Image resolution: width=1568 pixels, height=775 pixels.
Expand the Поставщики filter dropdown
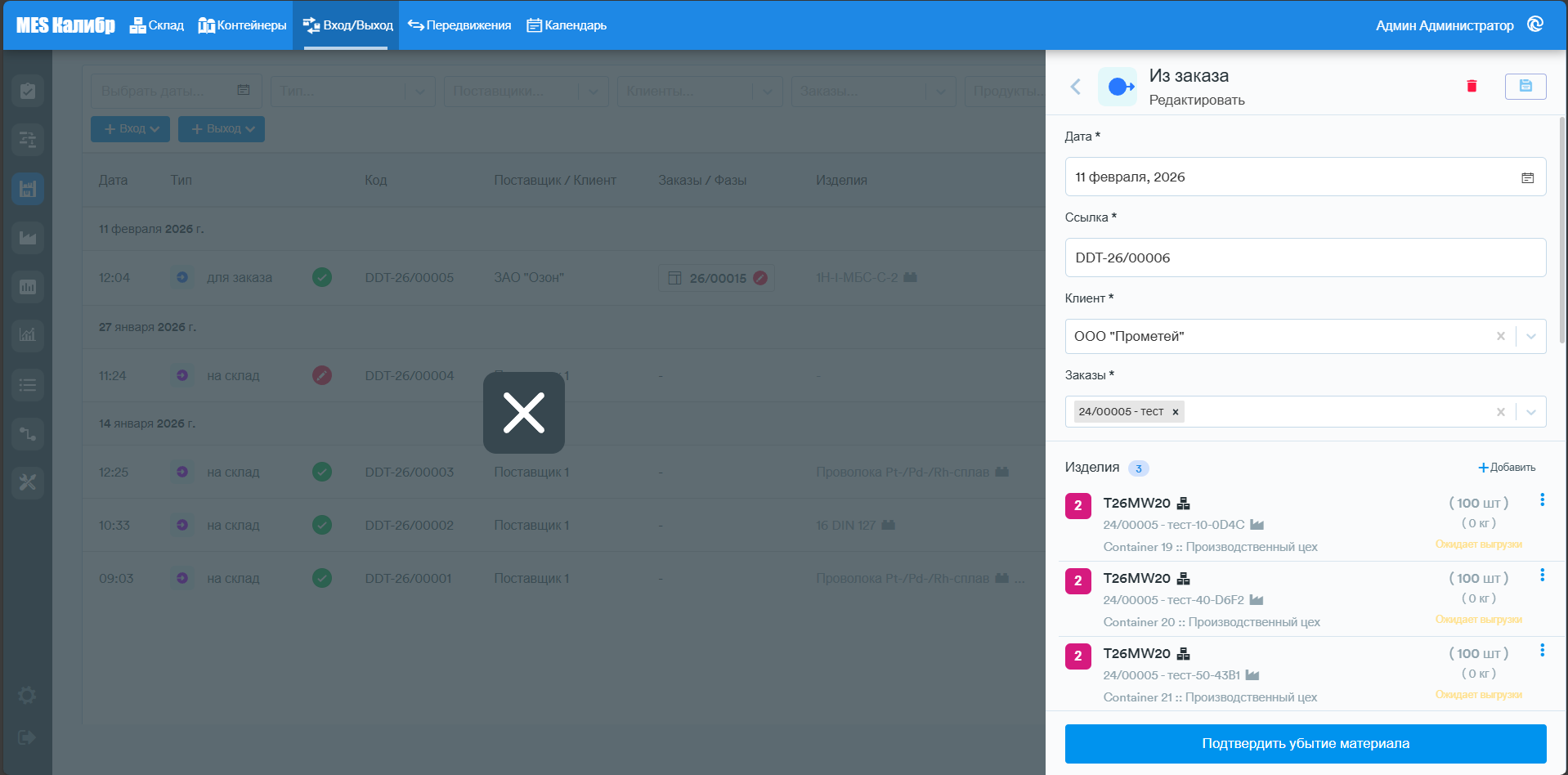[593, 92]
